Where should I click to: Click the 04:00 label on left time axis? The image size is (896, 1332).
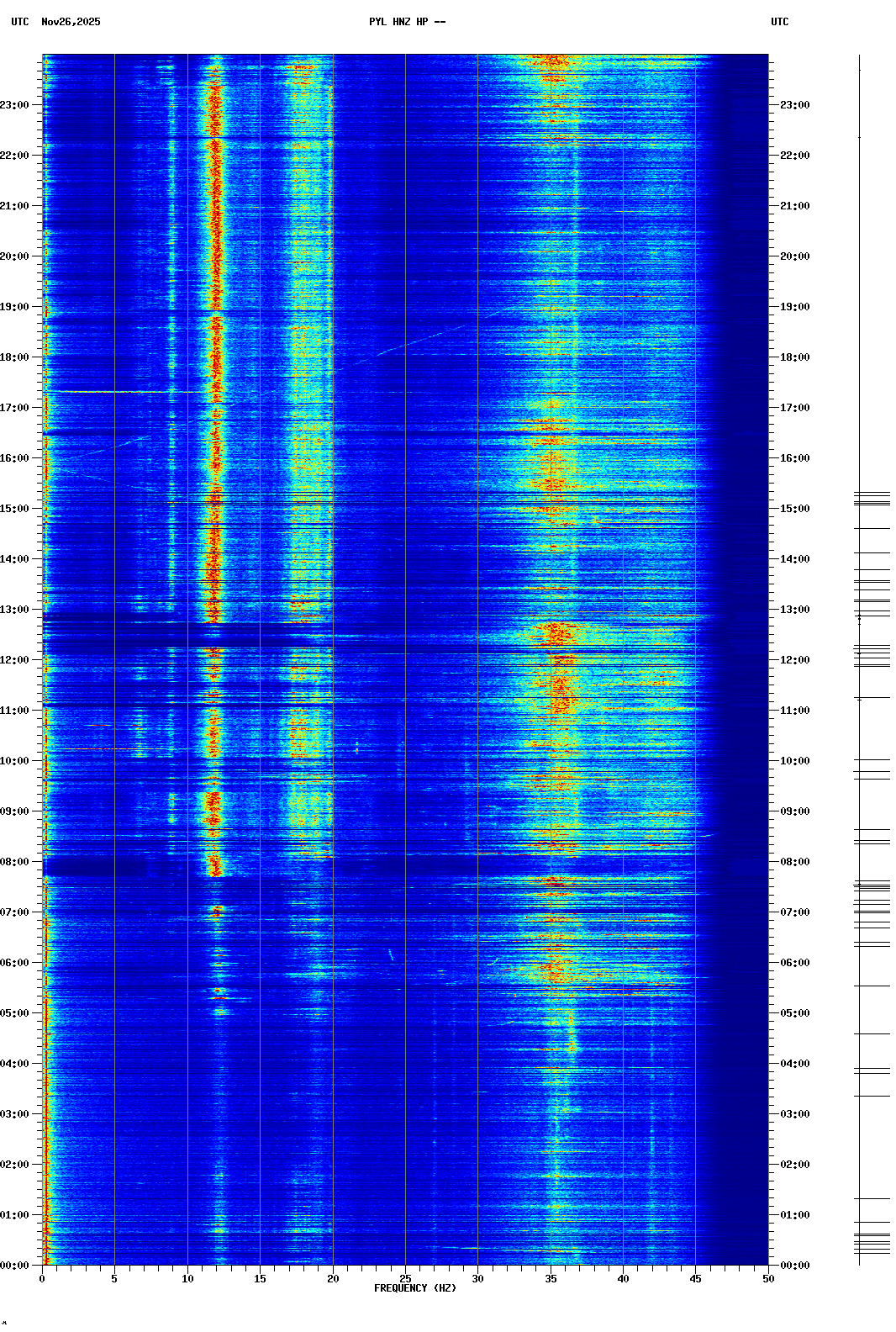pos(15,1064)
